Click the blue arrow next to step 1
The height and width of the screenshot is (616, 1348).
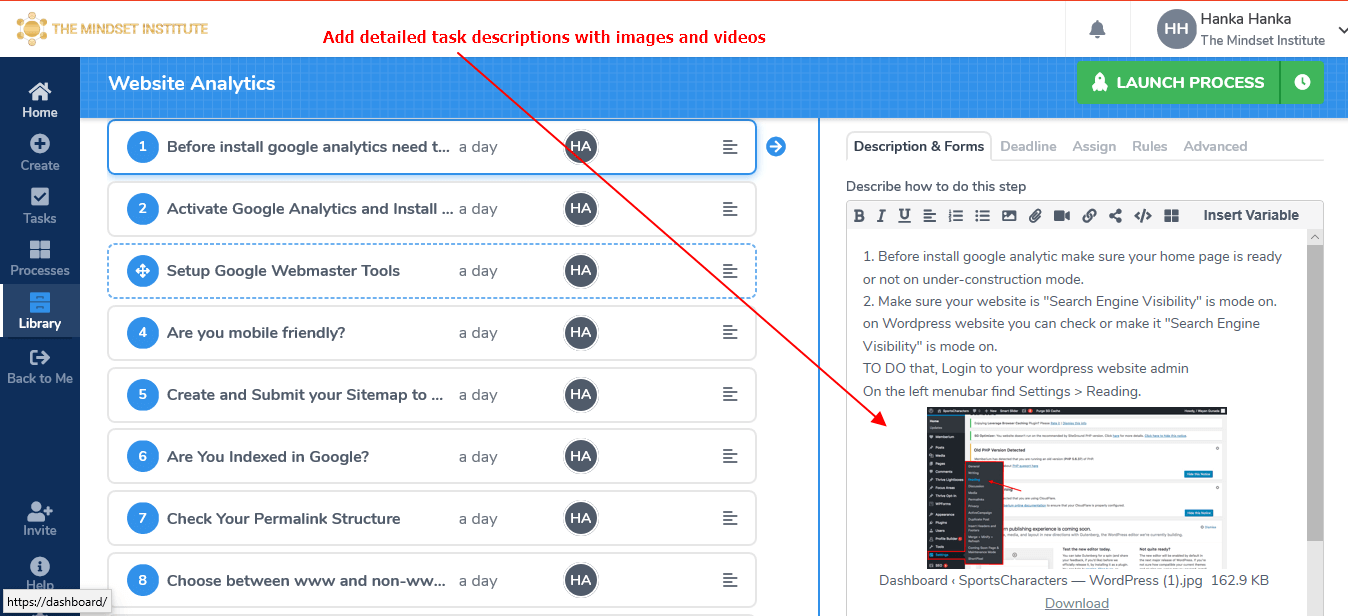click(x=776, y=147)
